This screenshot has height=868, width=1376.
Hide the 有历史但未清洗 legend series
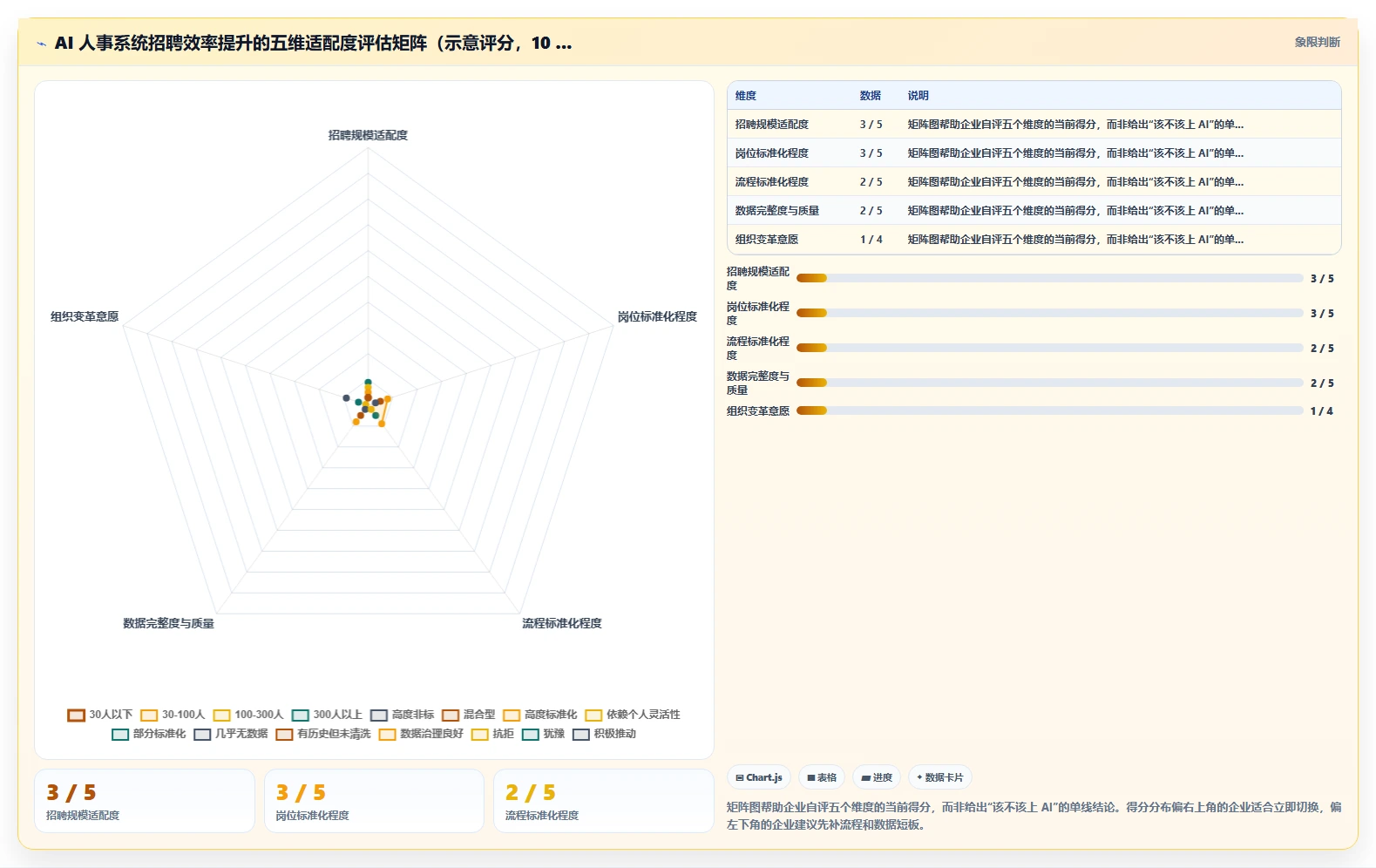tap(322, 734)
